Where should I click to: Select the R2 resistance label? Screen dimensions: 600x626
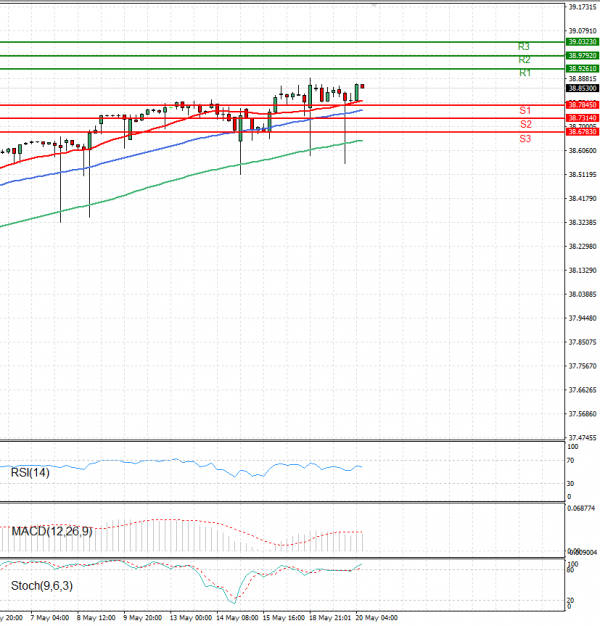point(524,60)
